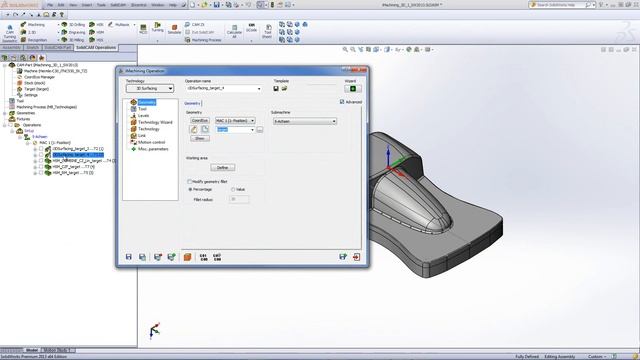Open the GCode ribbon icon
Screen dimensions: 640x360
[x=251, y=28]
